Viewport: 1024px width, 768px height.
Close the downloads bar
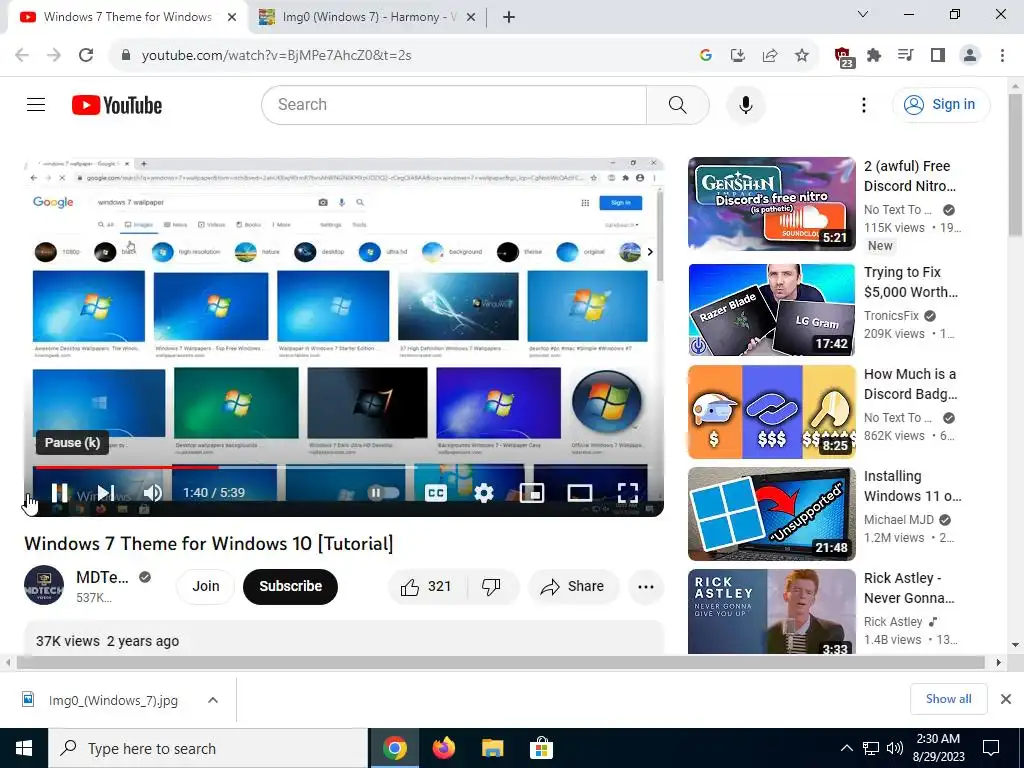1006,699
